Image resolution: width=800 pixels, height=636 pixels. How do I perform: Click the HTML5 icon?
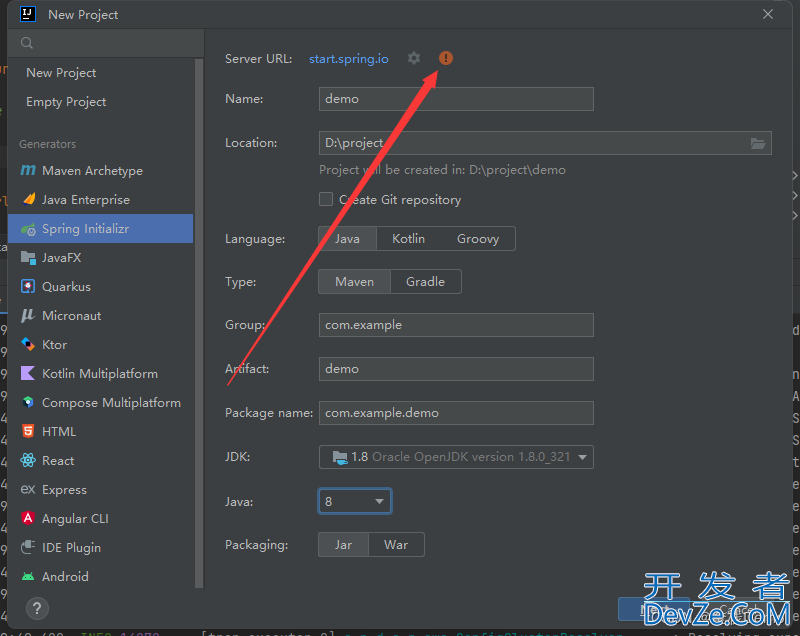click(28, 431)
